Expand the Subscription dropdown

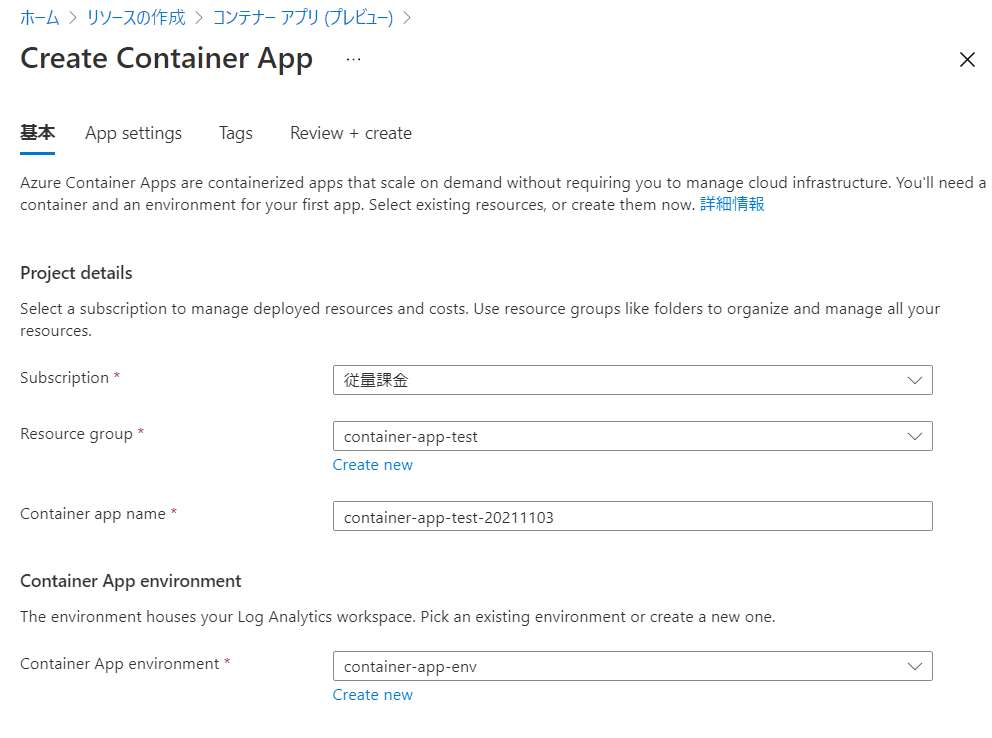coord(633,380)
